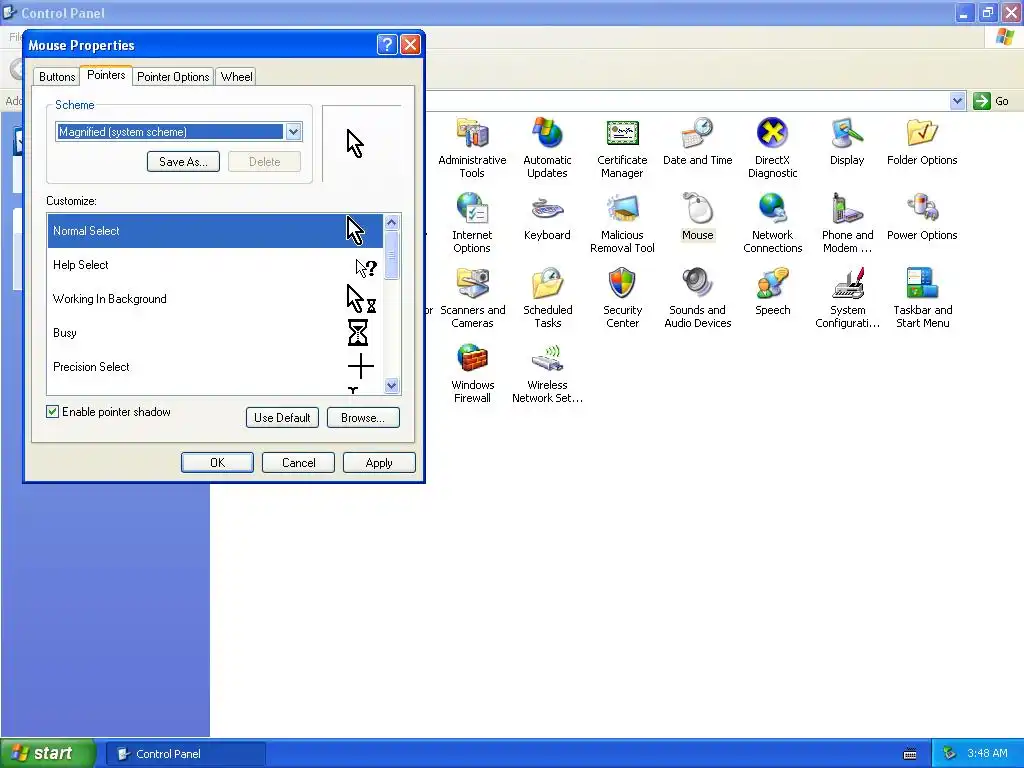Switch to the Wheel tab

[236, 76]
